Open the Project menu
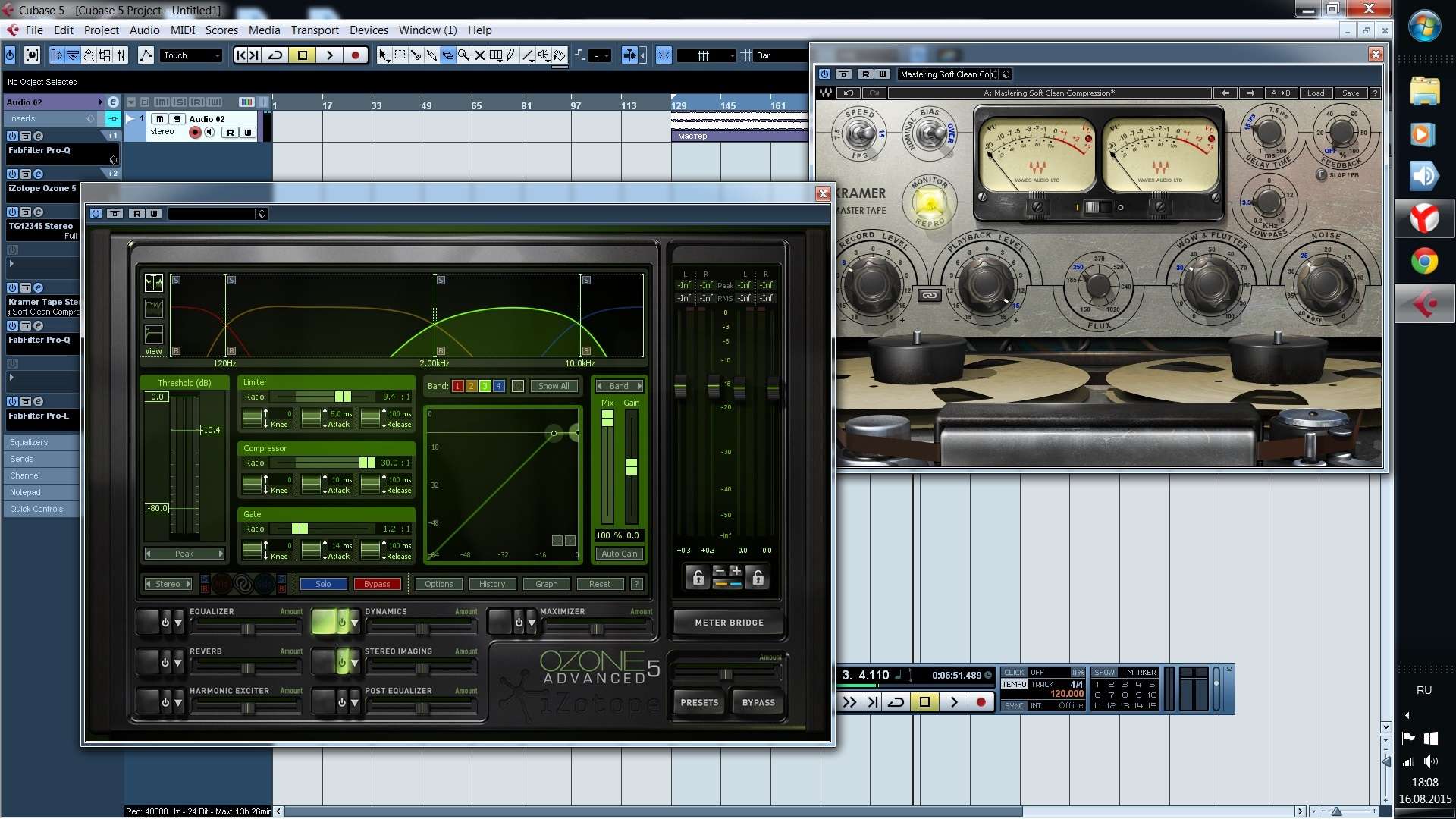Viewport: 1456px width, 819px height. pos(102,30)
